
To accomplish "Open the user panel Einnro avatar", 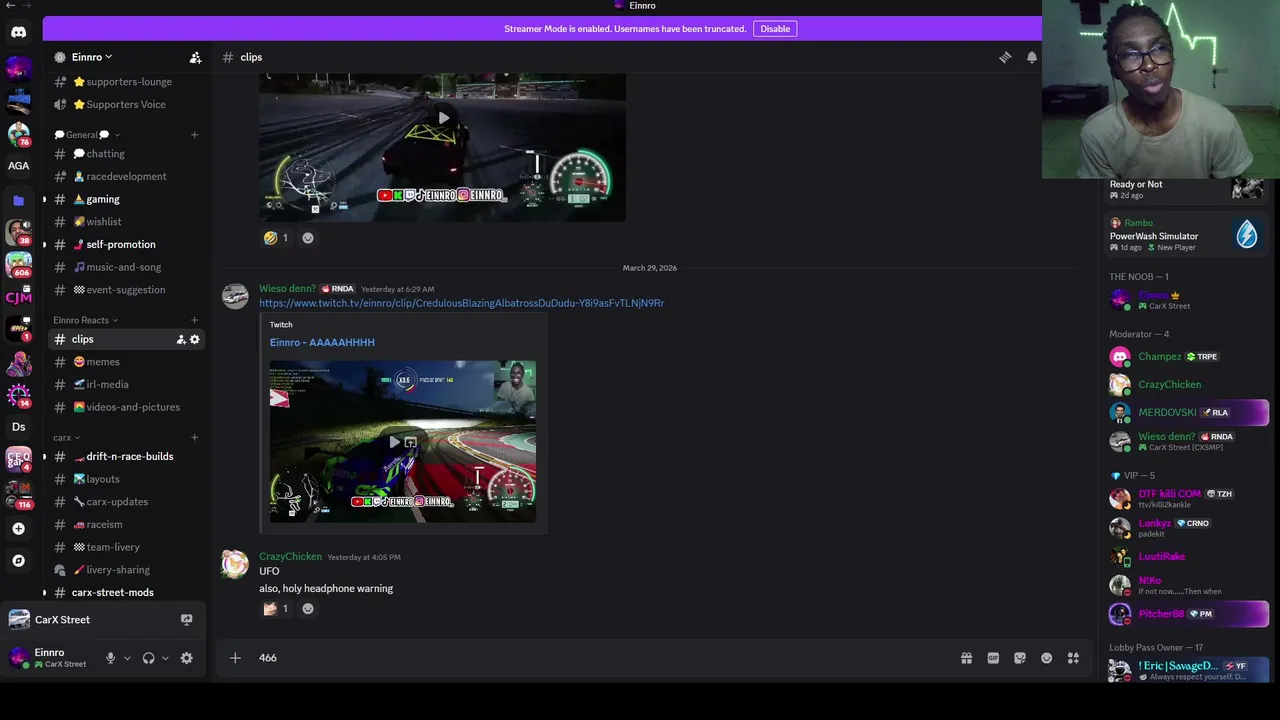I will [x=18, y=658].
